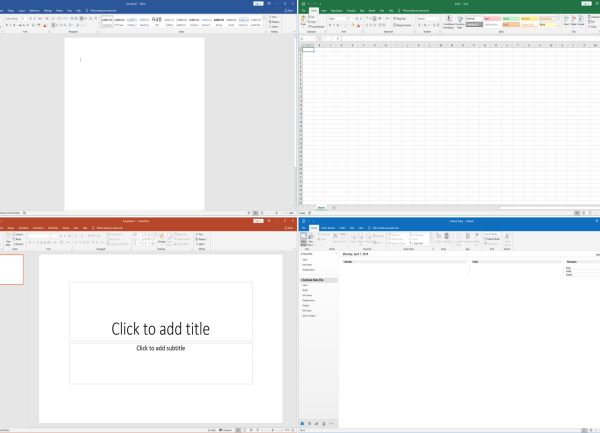Open Excel number format dropdown
The image size is (600, 433).
coord(438,18)
